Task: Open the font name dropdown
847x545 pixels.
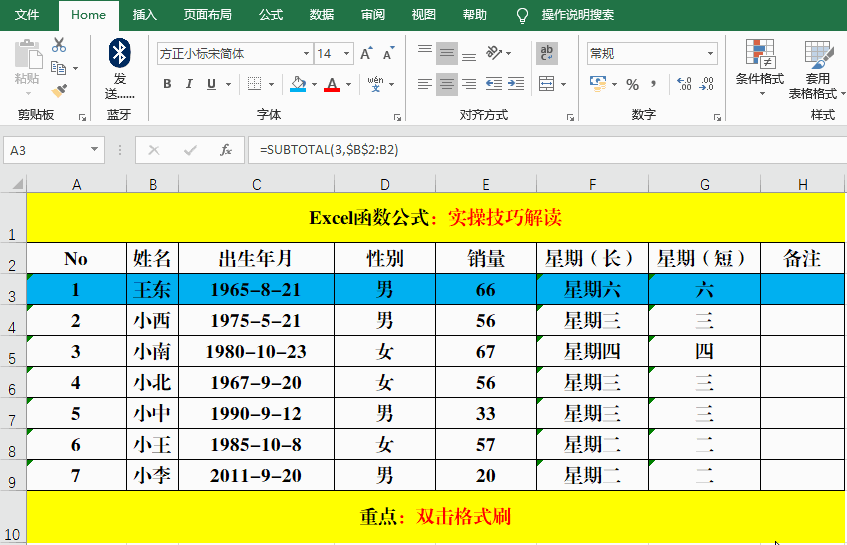Action: [x=306, y=54]
